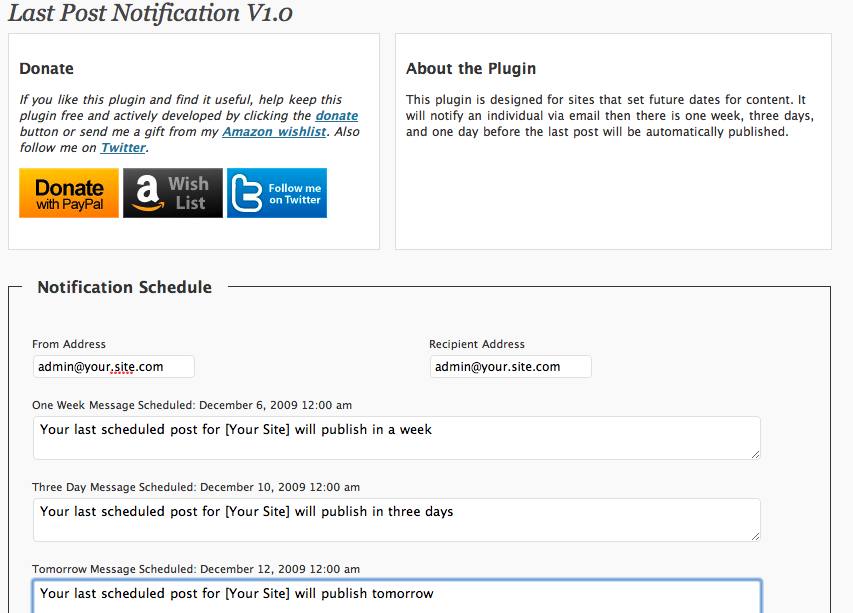
Task: Click the Donate section heading
Action: point(46,69)
